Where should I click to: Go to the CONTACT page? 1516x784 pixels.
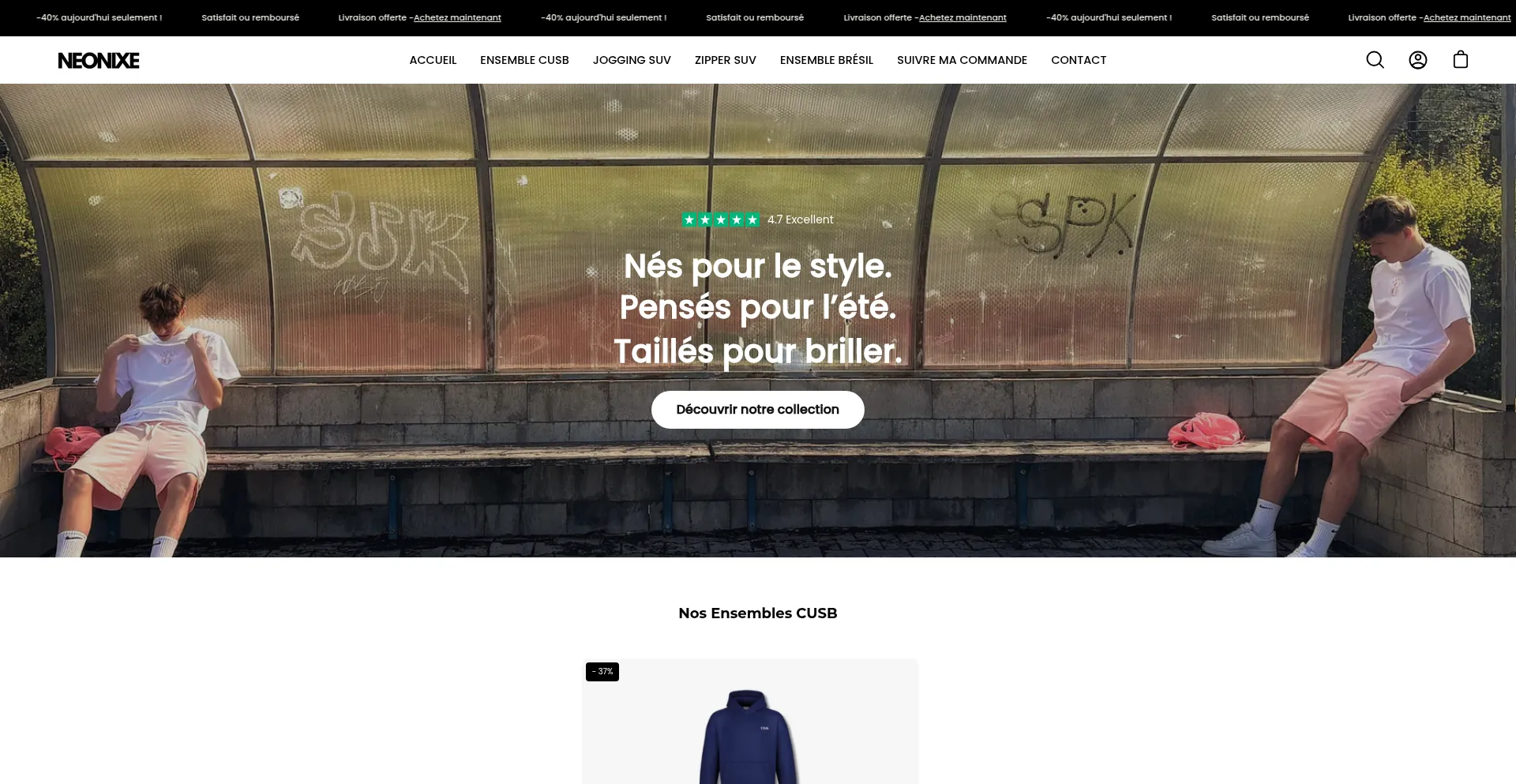[1079, 60]
